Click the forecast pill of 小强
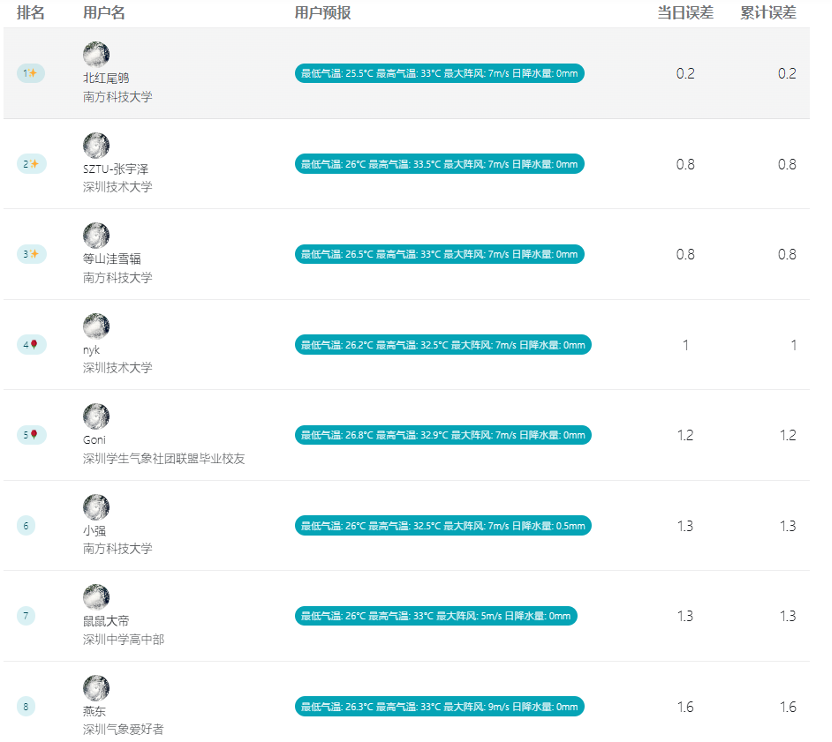The width and height of the screenshot is (832, 742). click(x=443, y=526)
